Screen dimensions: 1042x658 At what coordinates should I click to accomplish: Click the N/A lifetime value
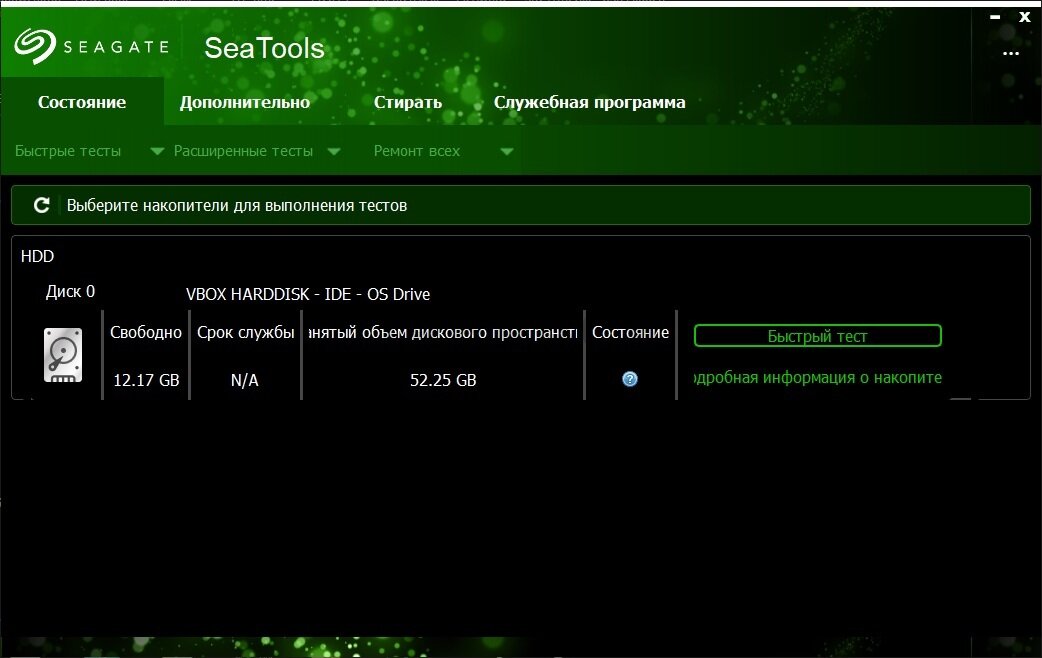click(245, 380)
